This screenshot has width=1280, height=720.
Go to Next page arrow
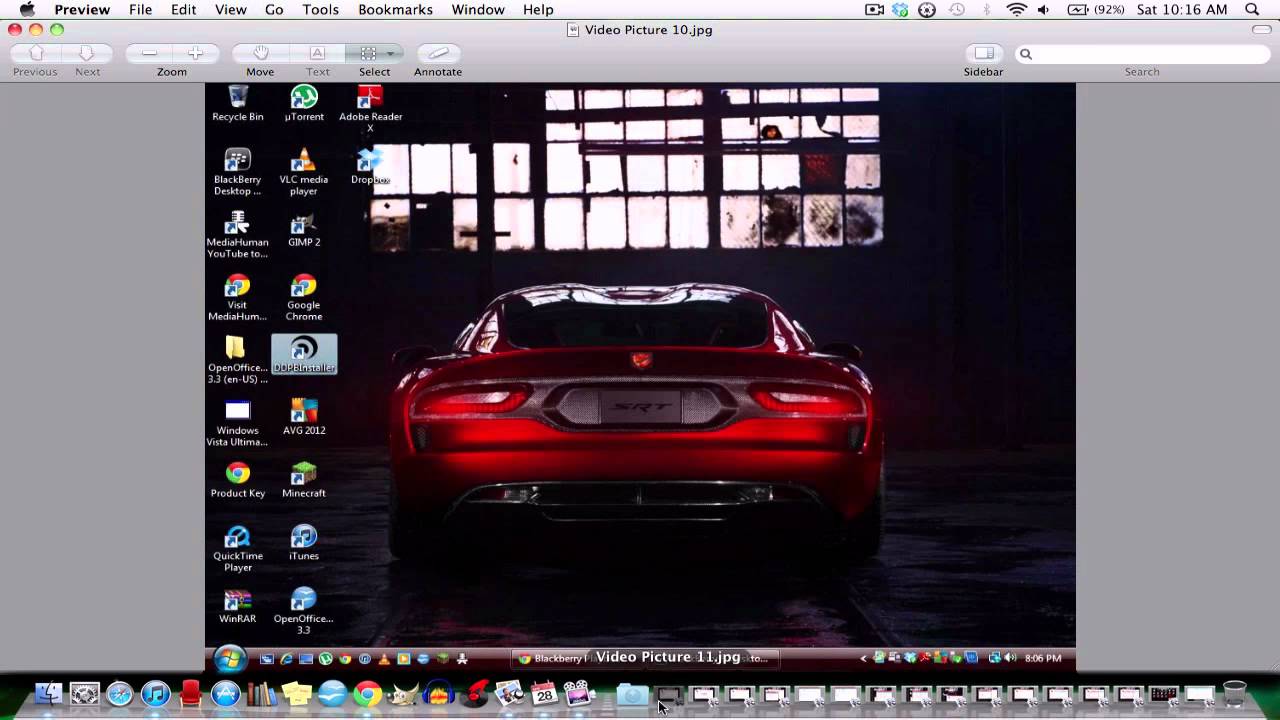coord(87,53)
